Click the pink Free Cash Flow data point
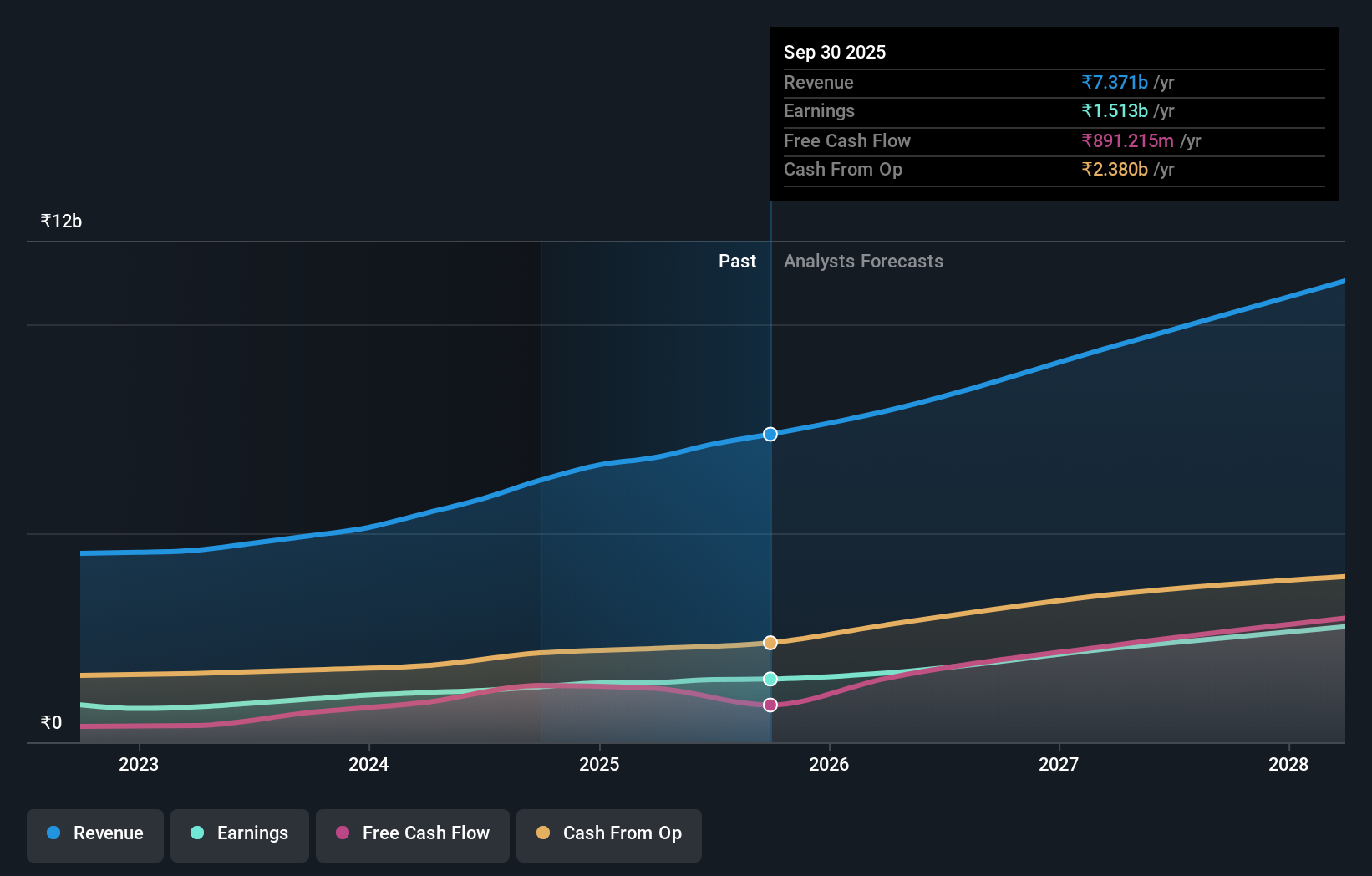Screen dimensions: 1372x876 click(x=770, y=705)
